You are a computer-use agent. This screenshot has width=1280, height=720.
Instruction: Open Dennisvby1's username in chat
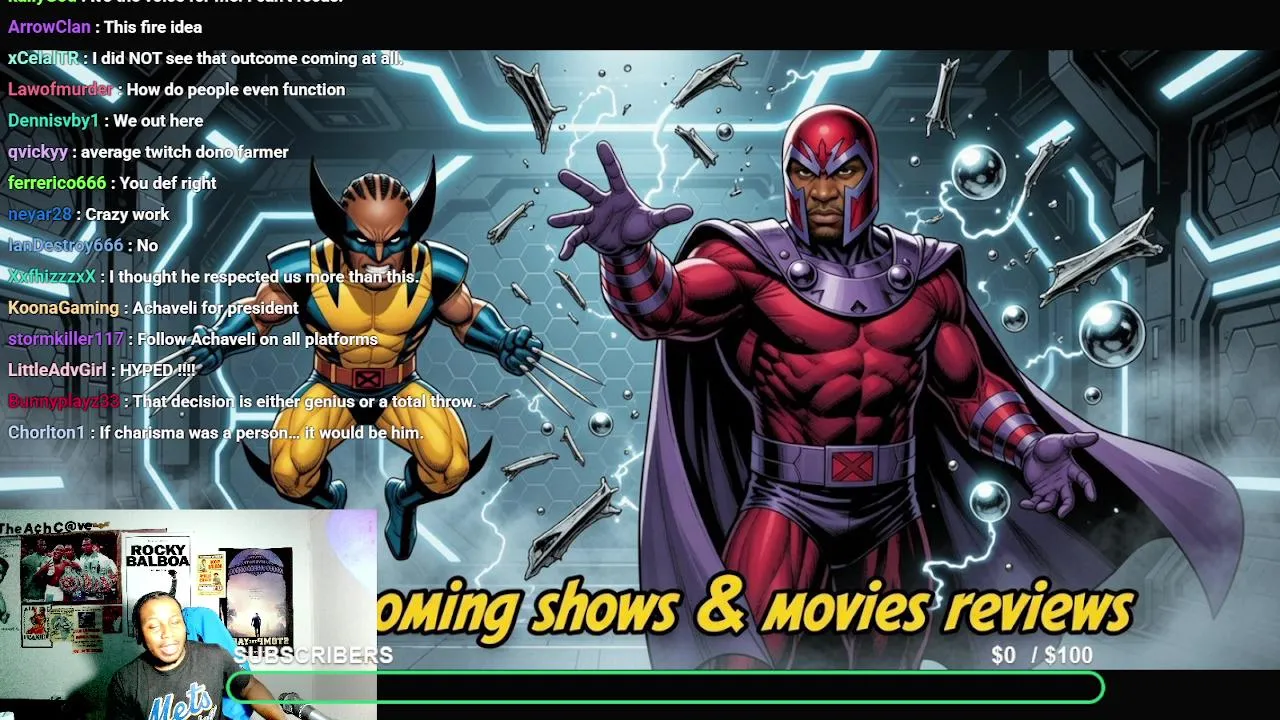tap(54, 120)
